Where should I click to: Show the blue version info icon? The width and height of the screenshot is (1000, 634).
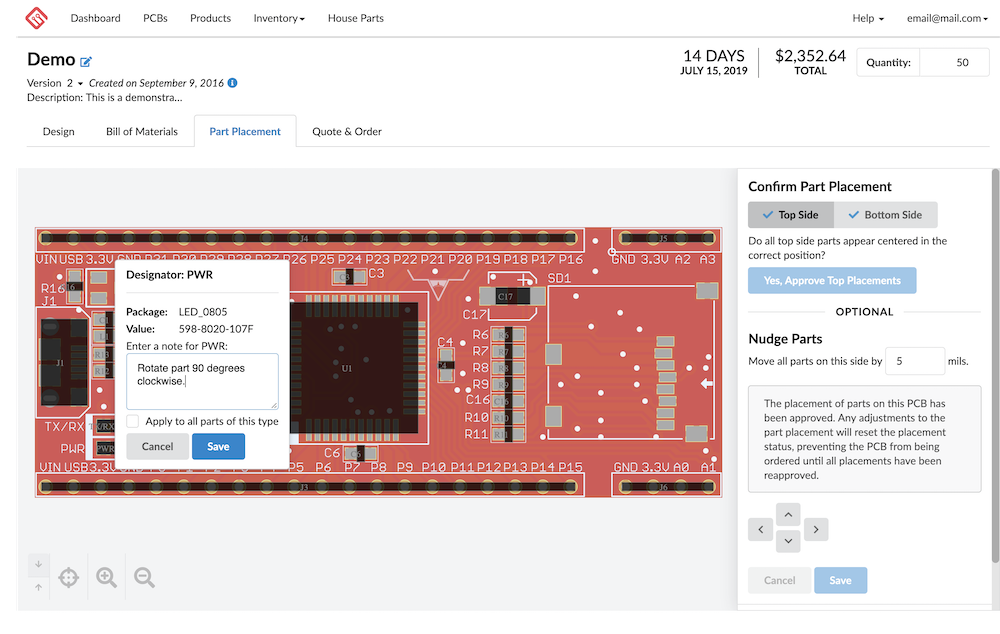click(233, 83)
